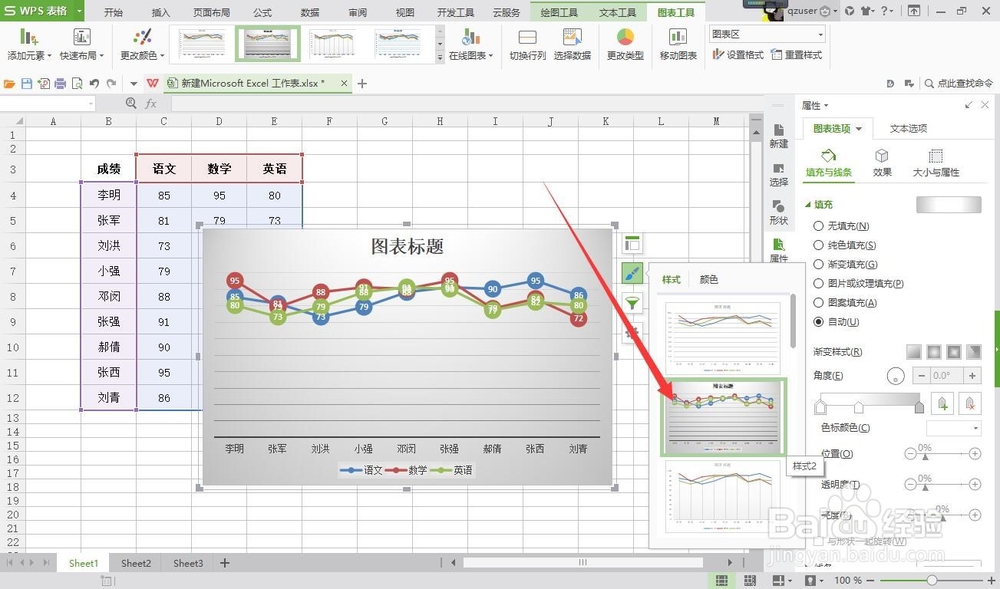This screenshot has height=589, width=1000.
Task: Click the chart style brush button
Action: pyautogui.click(x=632, y=273)
